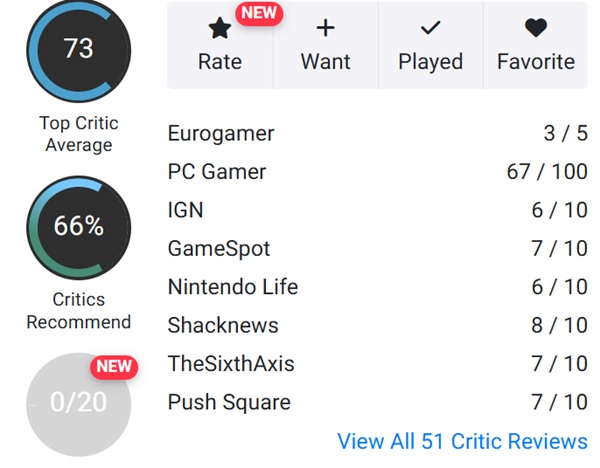Open TheSixthAxis review
The height and width of the screenshot is (468, 600).
pos(231,364)
